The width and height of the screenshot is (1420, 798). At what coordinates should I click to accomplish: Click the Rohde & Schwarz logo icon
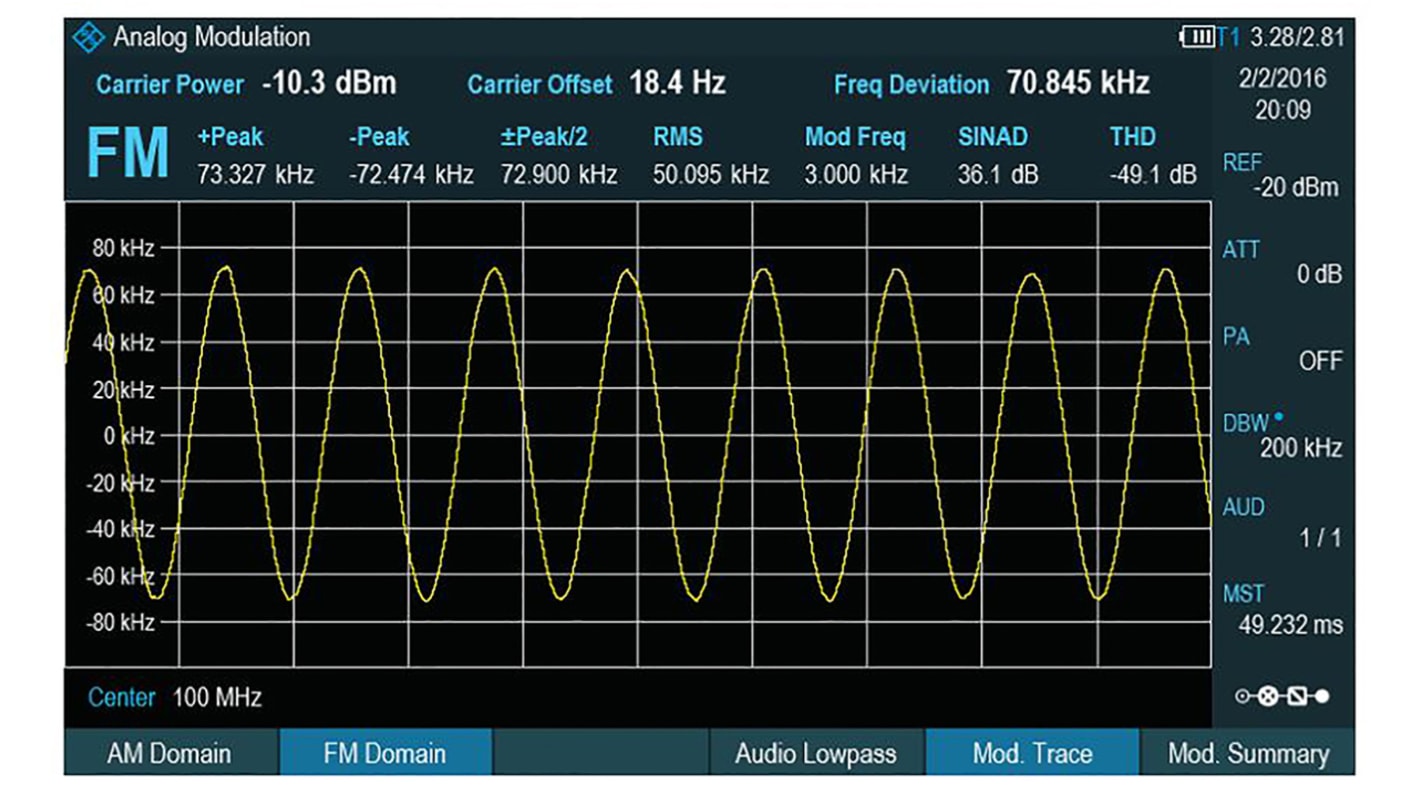88,38
